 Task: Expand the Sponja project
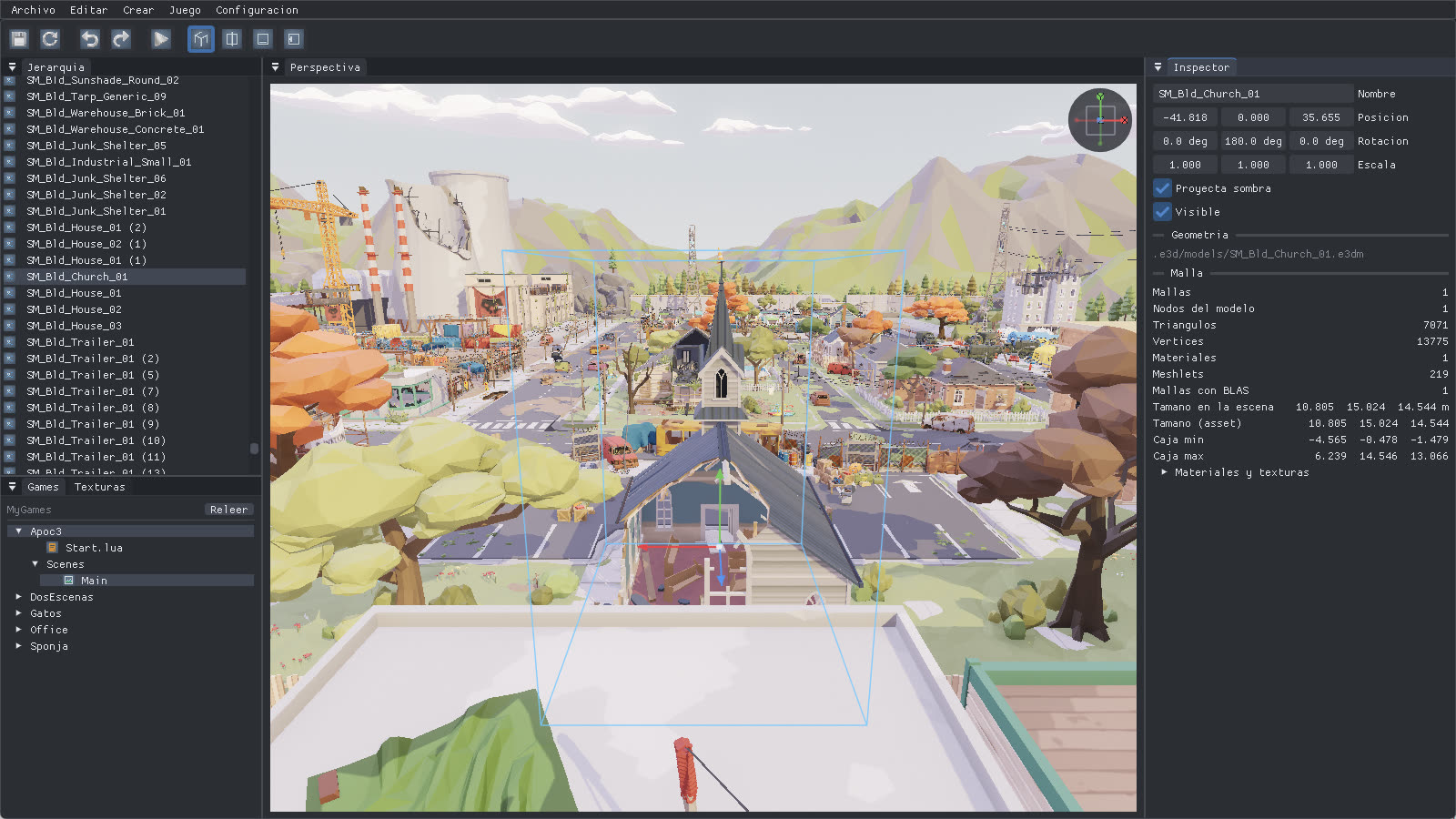(18, 646)
